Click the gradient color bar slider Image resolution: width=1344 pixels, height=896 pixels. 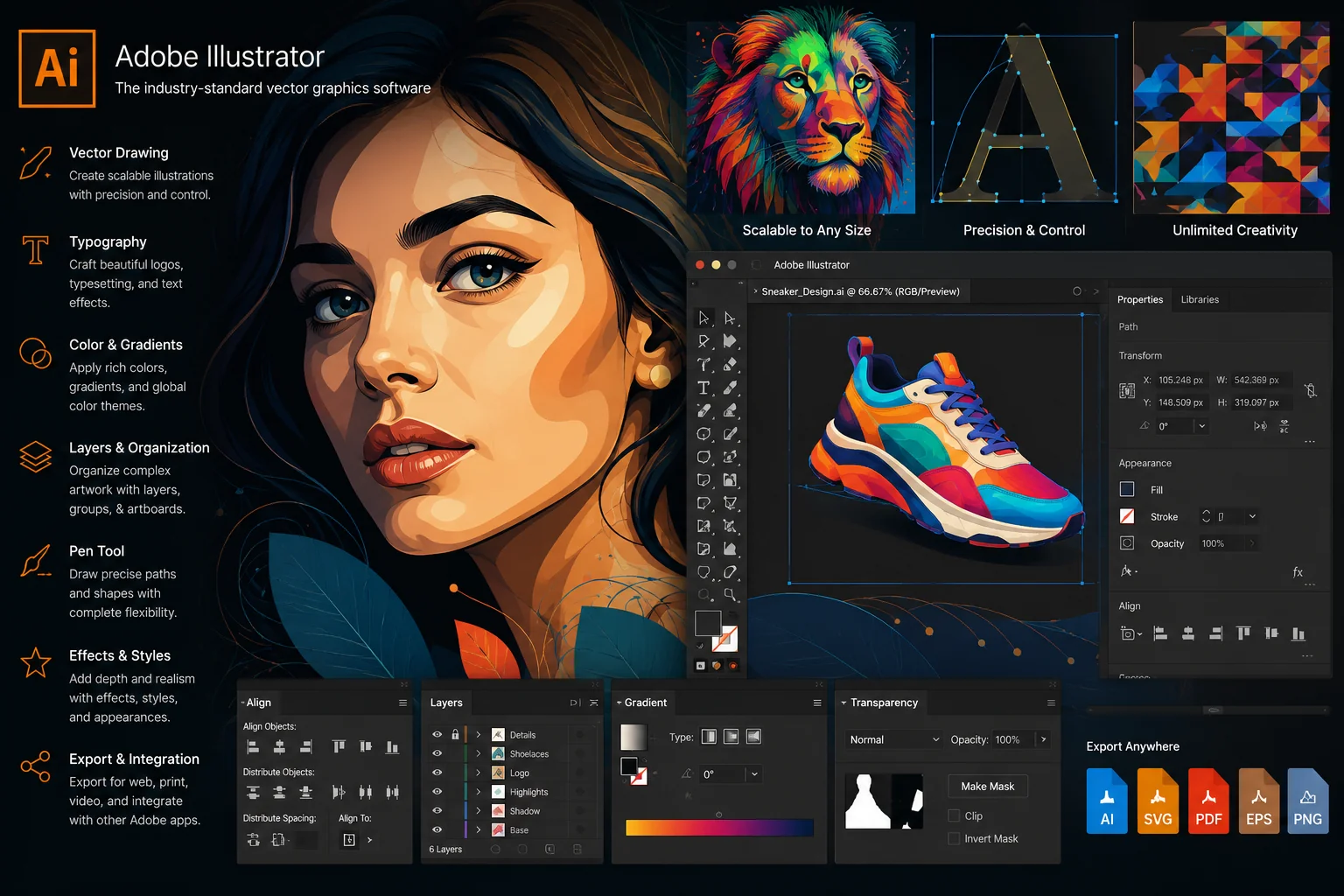pos(719,827)
